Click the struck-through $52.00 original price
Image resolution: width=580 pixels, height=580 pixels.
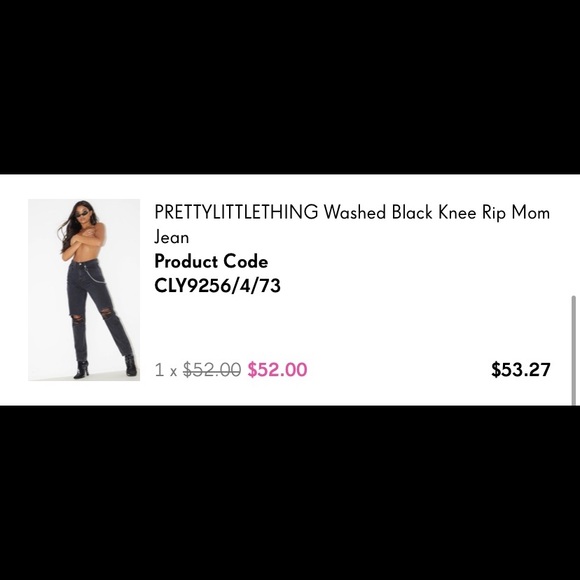tap(212, 369)
